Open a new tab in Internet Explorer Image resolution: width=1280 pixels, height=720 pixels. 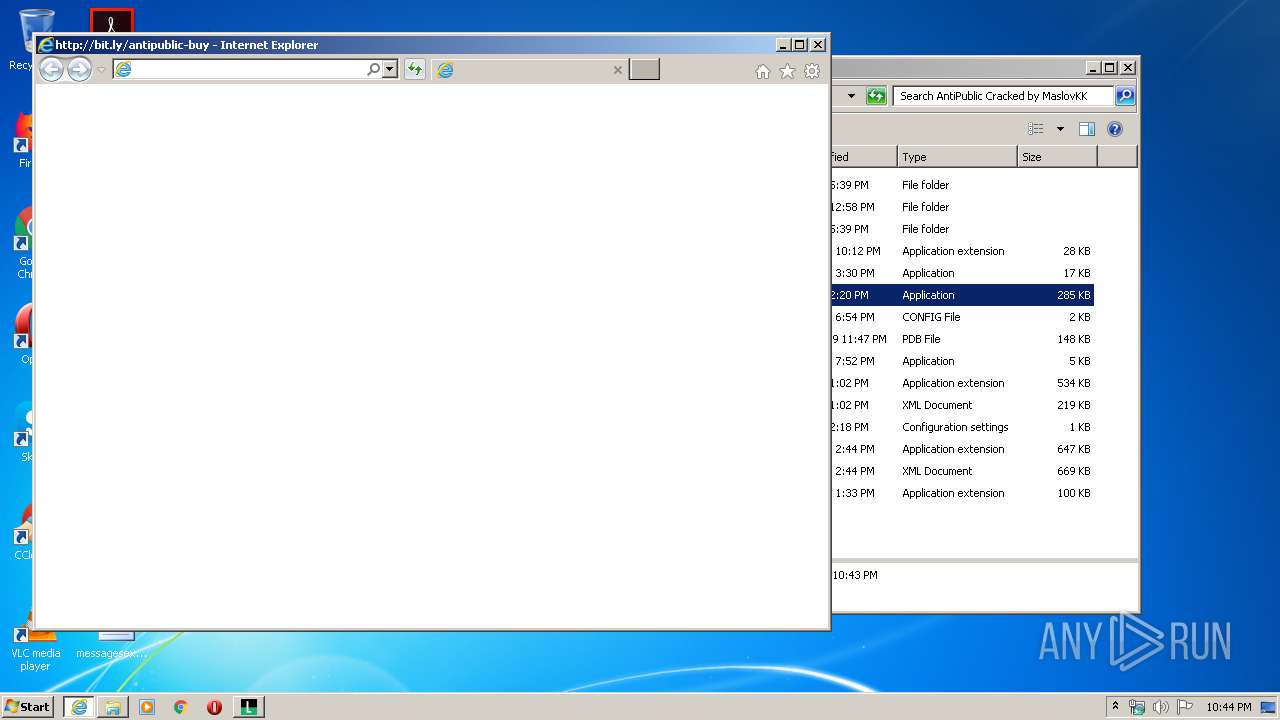[x=644, y=69]
